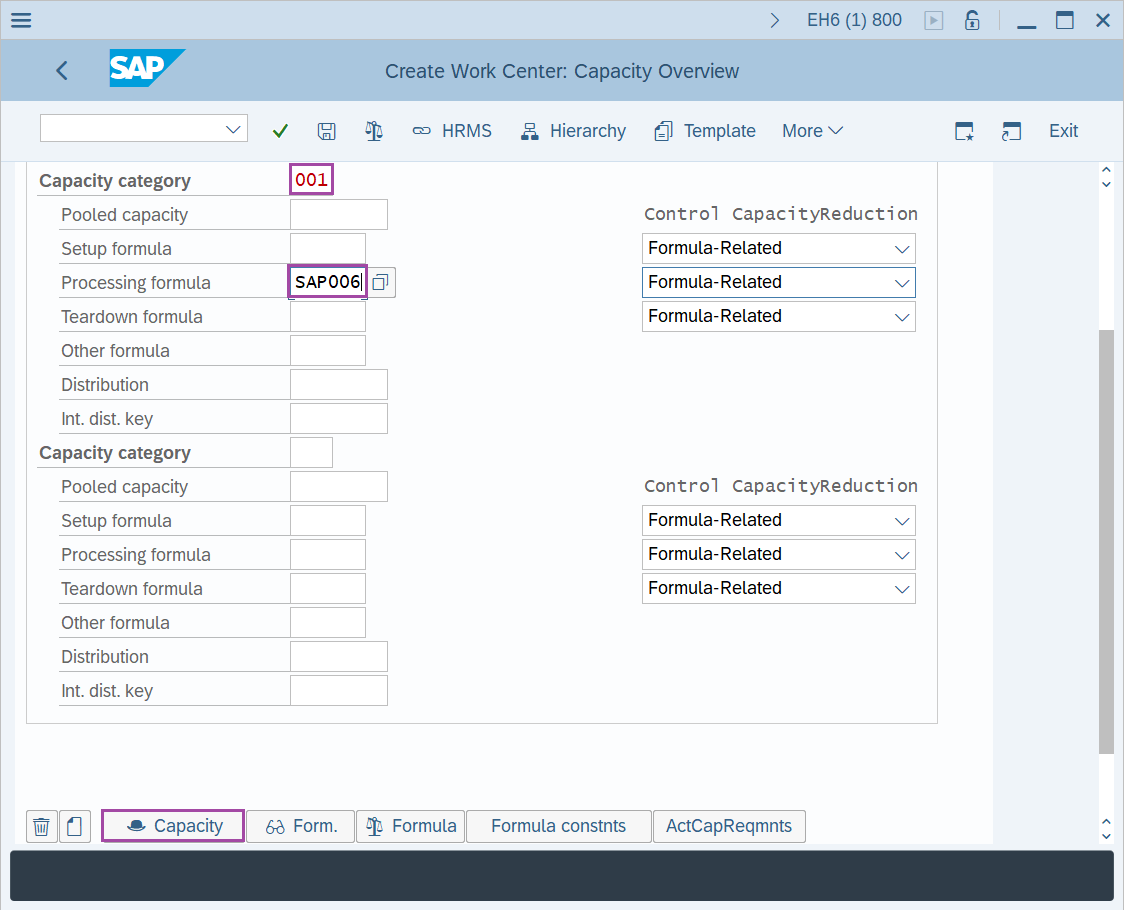The width and height of the screenshot is (1124, 910).
Task: Click the SAP back arrow
Action: point(62,70)
